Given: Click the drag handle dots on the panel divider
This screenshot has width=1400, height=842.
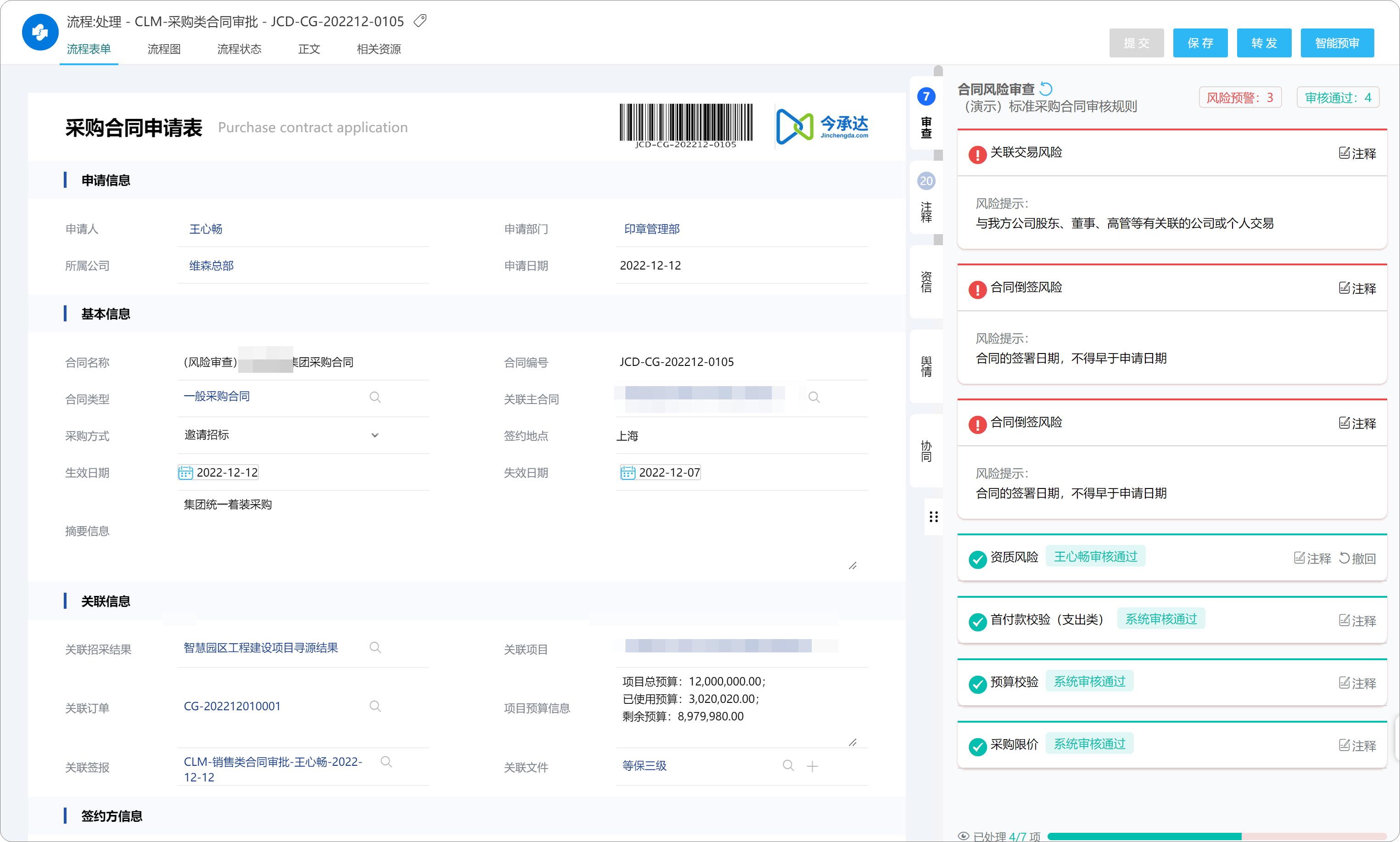Looking at the screenshot, I should (933, 516).
